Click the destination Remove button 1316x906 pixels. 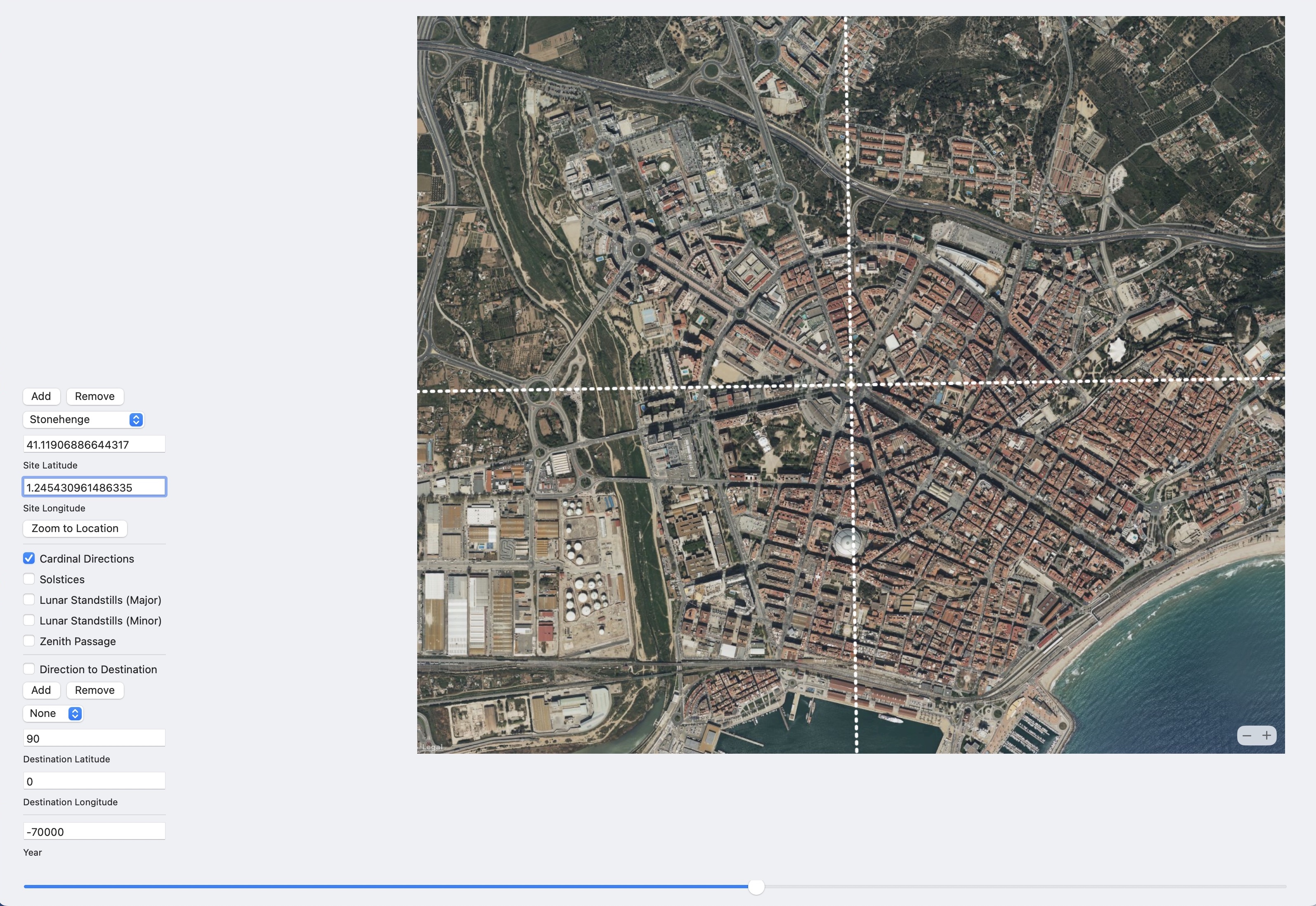point(95,690)
